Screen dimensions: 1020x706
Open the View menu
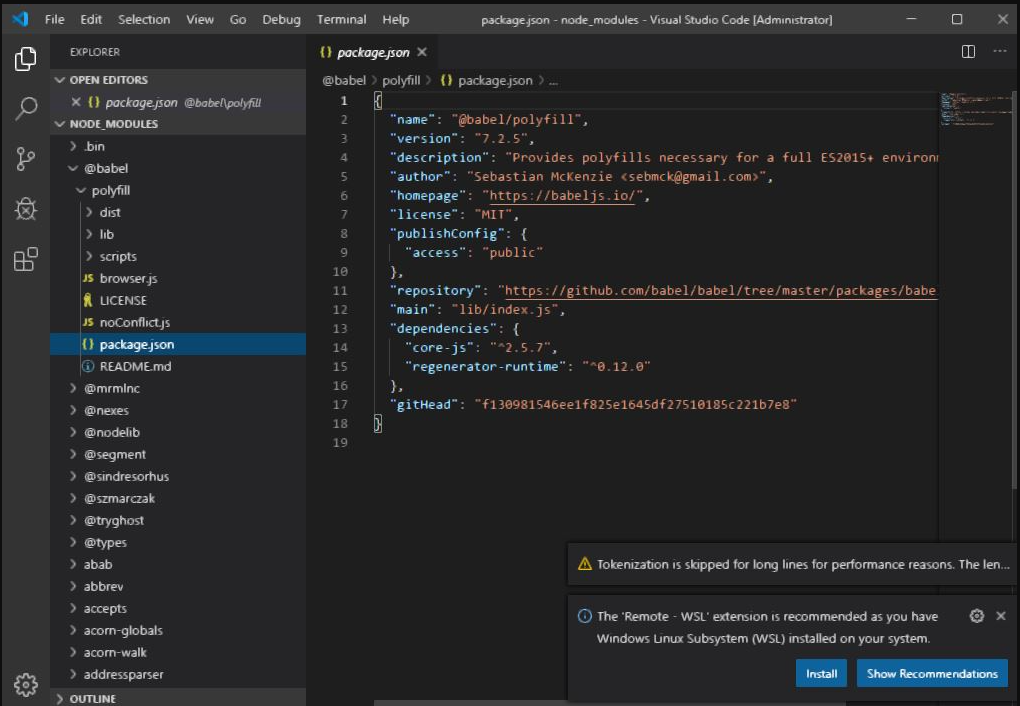200,20
